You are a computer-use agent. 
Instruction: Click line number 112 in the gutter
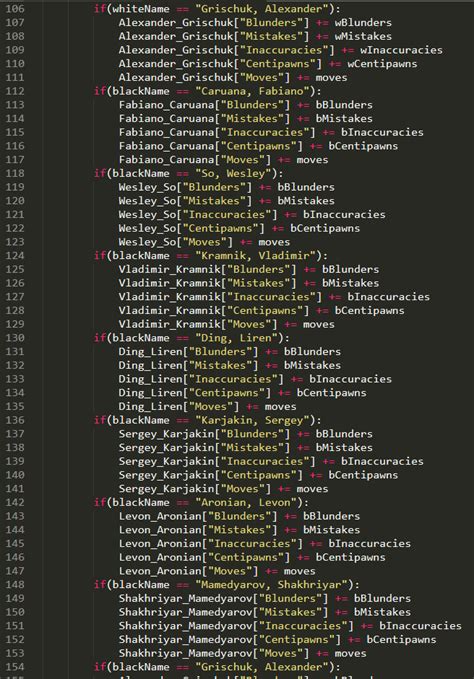pos(15,91)
